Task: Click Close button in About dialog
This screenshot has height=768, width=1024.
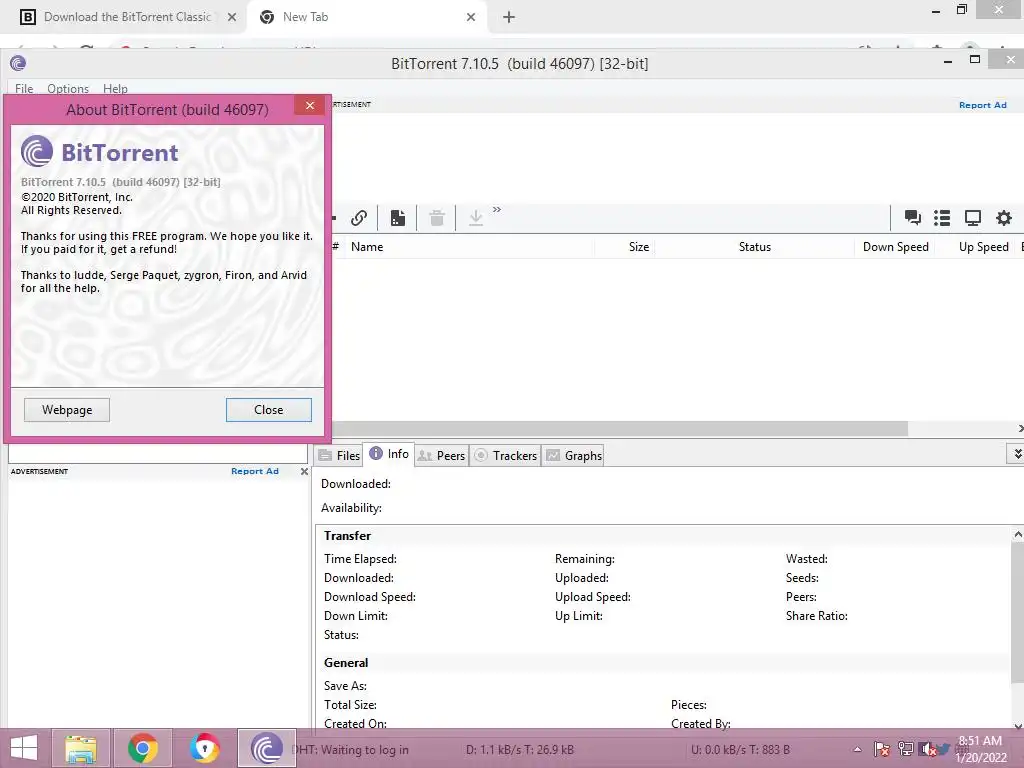Action: pyautogui.click(x=268, y=409)
